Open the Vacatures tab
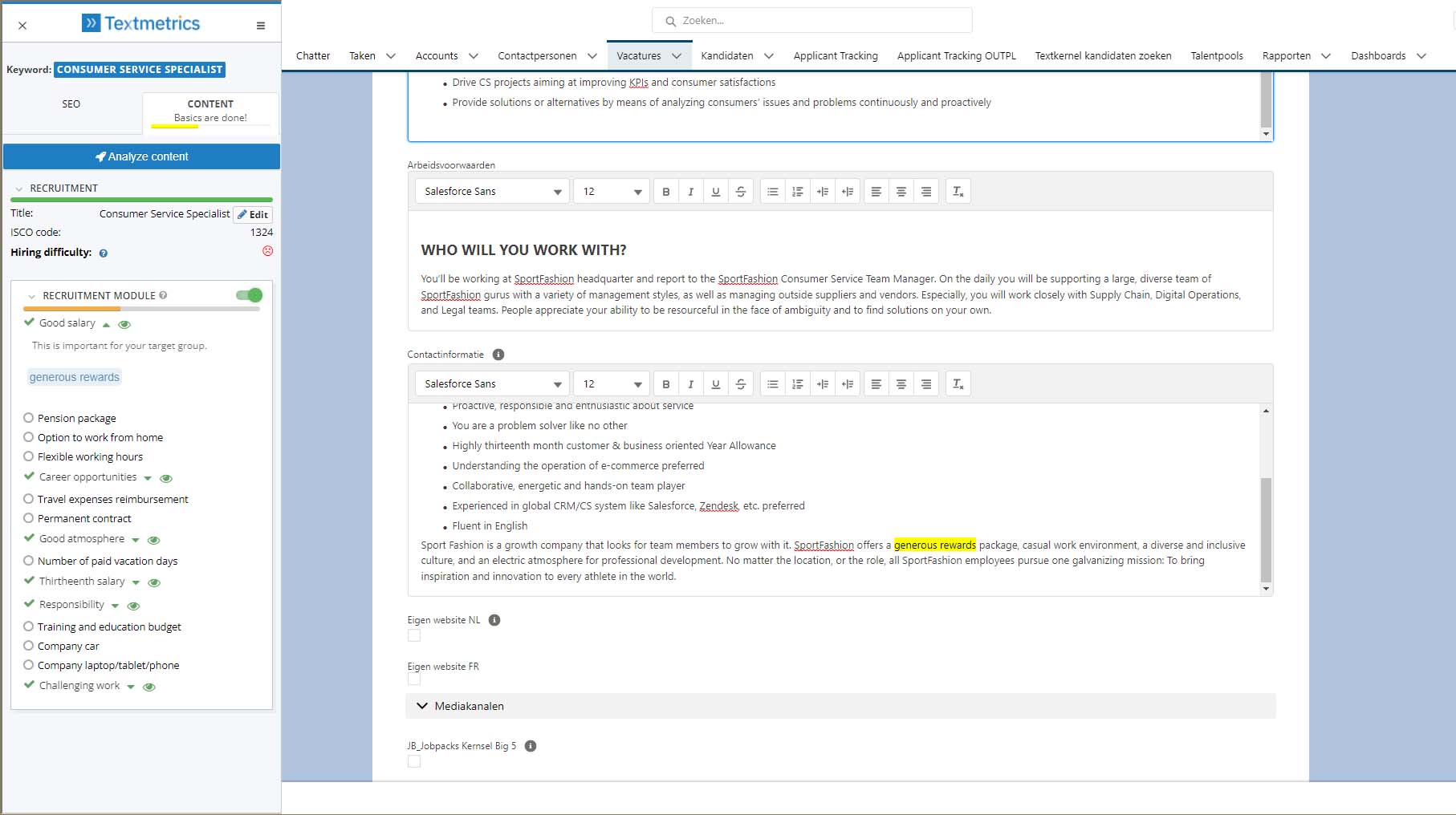The image size is (1456, 815). pos(639,55)
